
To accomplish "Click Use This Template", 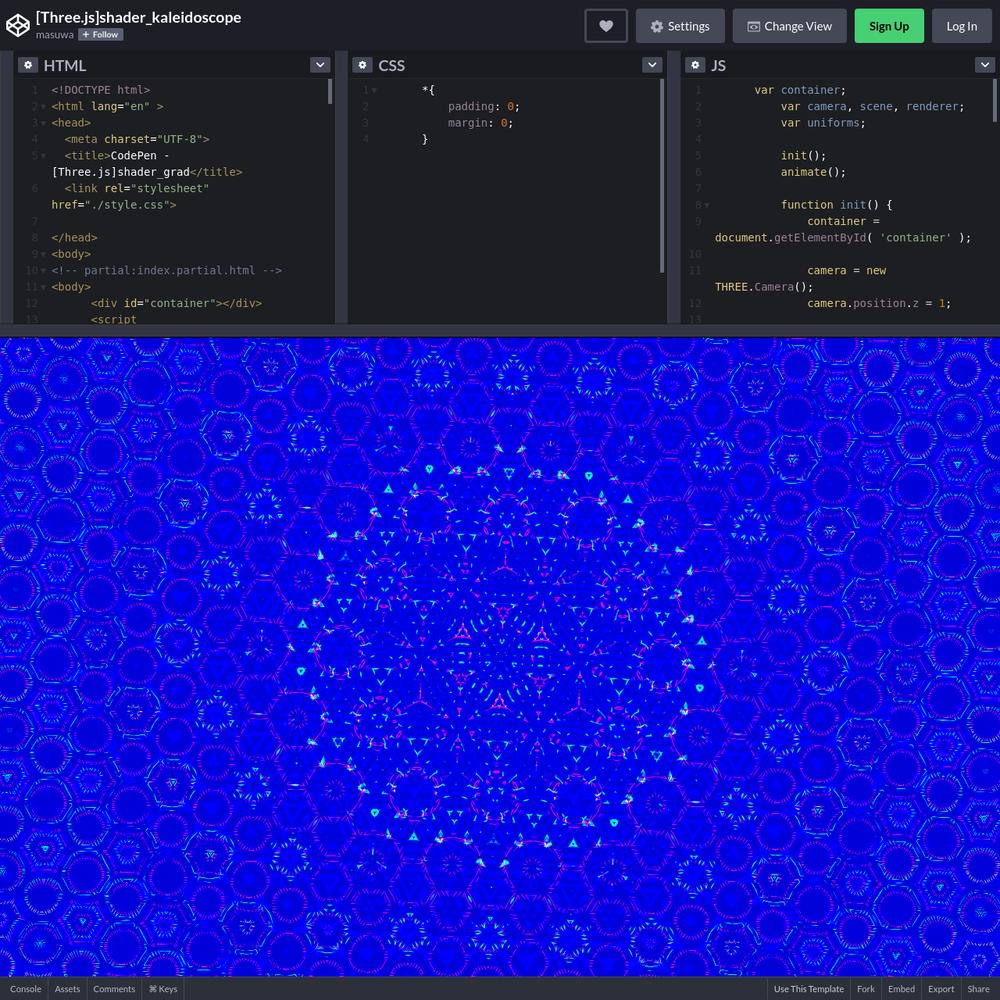I will tap(809, 989).
